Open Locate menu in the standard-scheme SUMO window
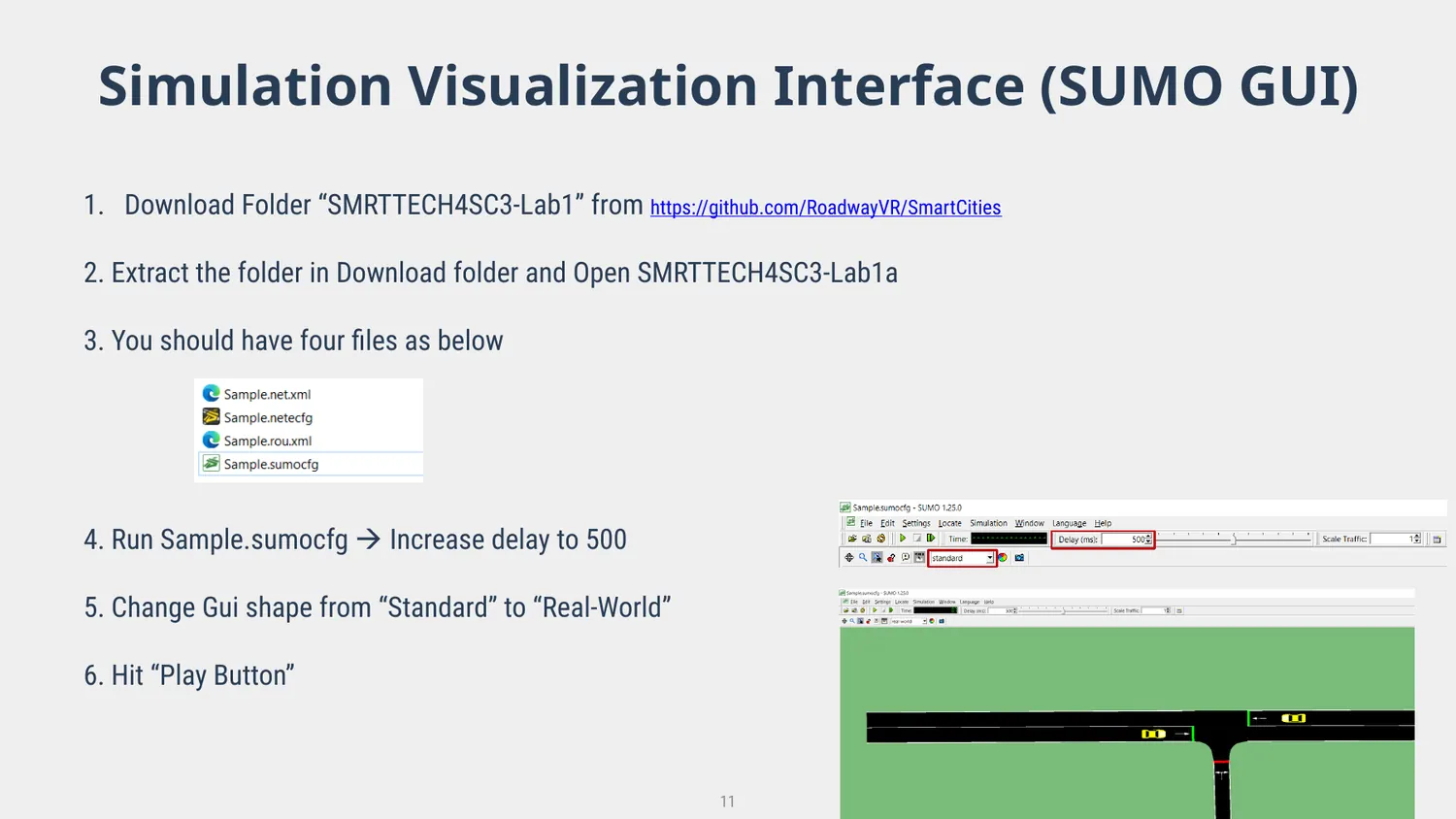This screenshot has width=1456, height=819. [x=949, y=523]
